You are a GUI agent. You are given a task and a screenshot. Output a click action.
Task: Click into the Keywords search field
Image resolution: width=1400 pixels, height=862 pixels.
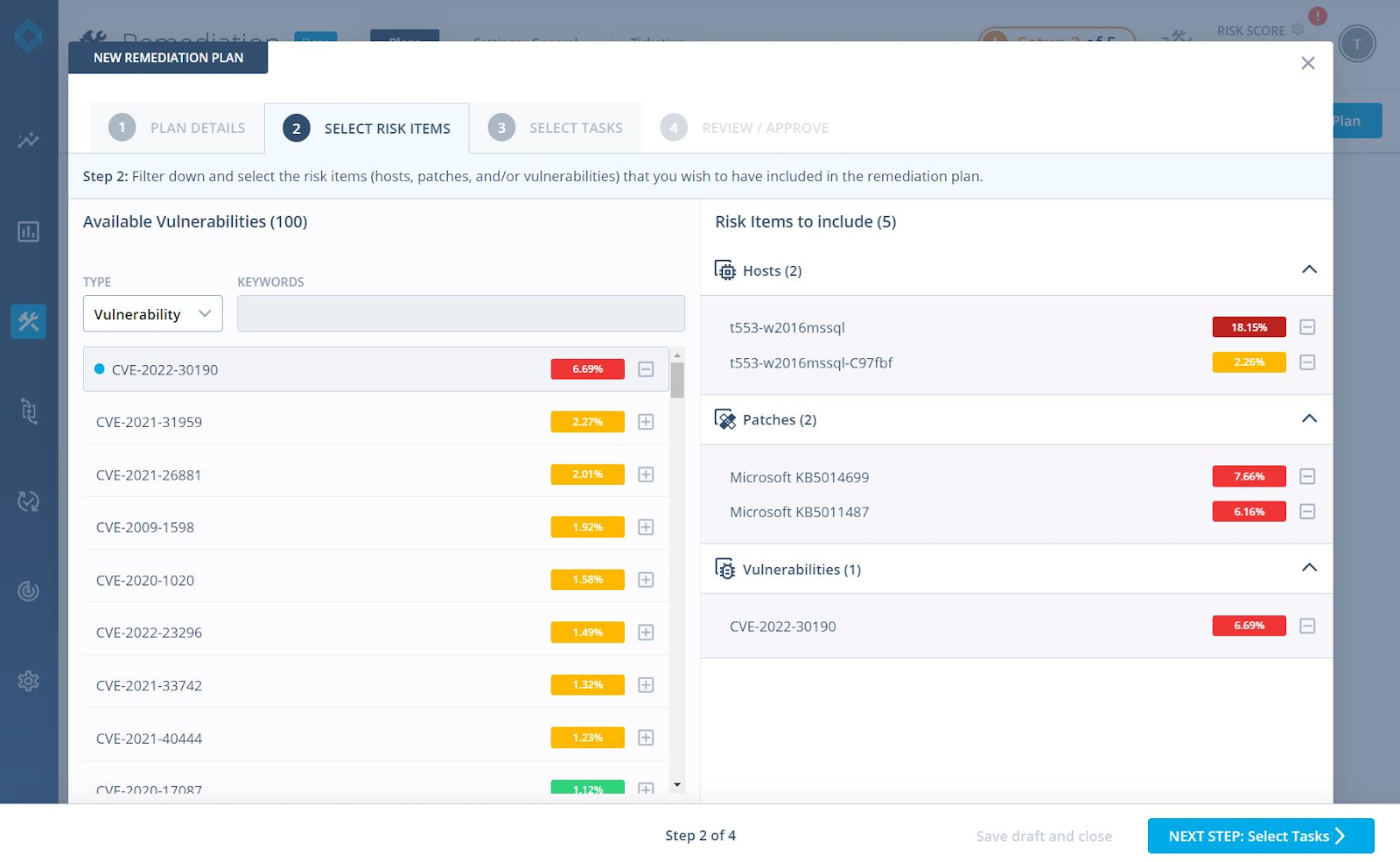coord(460,314)
